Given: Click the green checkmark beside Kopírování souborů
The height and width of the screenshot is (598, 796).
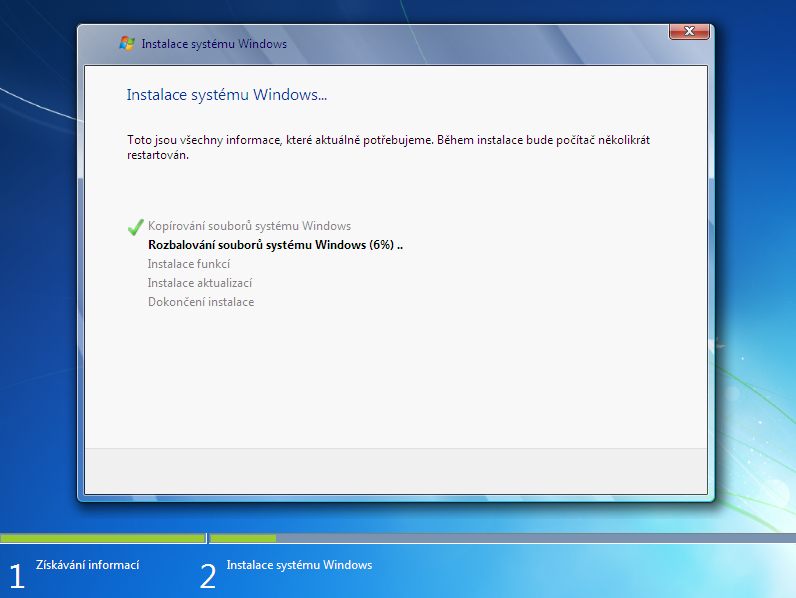Looking at the screenshot, I should 136,227.
